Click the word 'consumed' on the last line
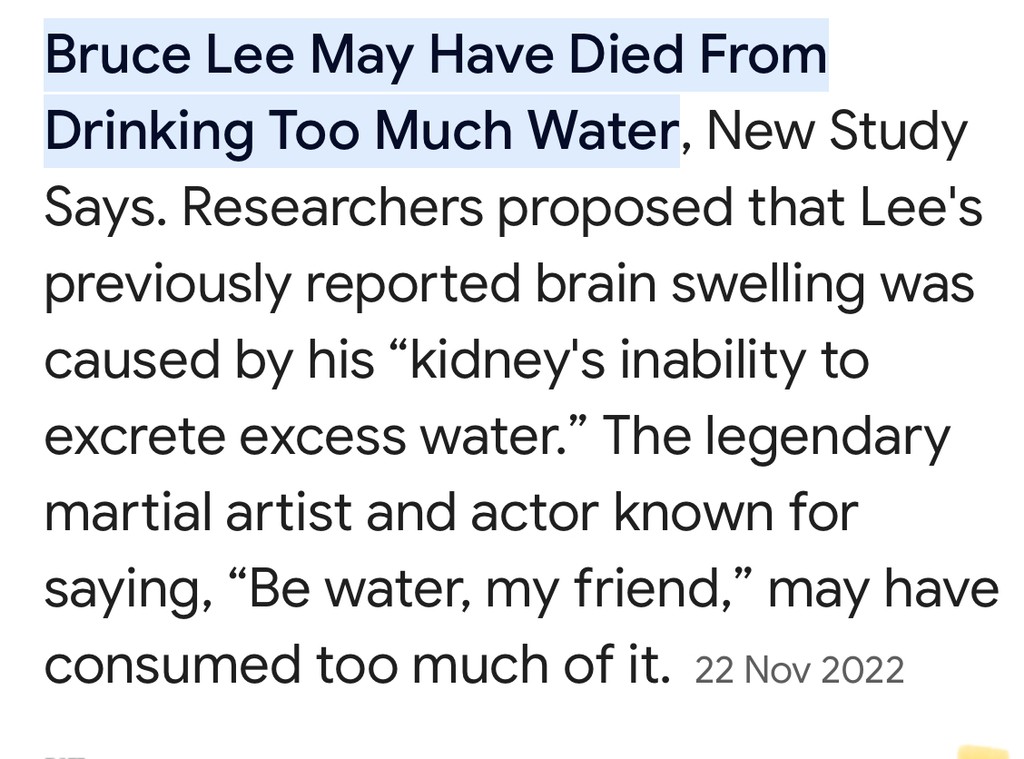This screenshot has width=1024, height=759. point(172,665)
